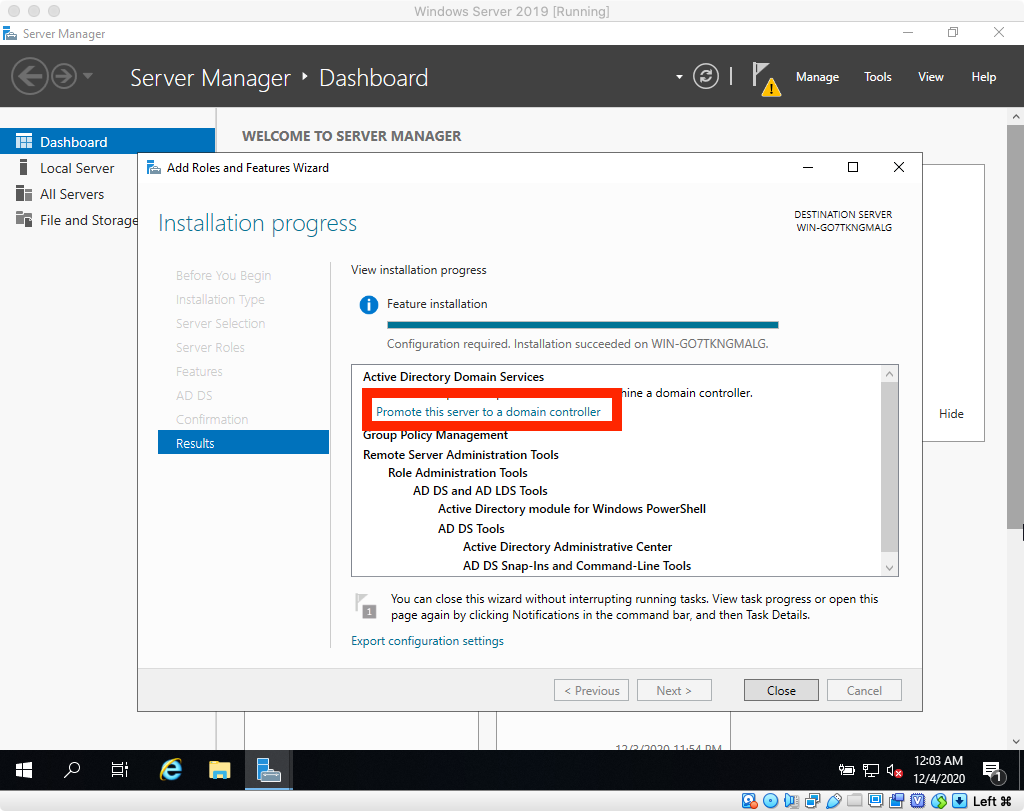Image resolution: width=1024 pixels, height=811 pixels.
Task: Select Local Server in the left pane
Action: pyautogui.click(x=76, y=168)
